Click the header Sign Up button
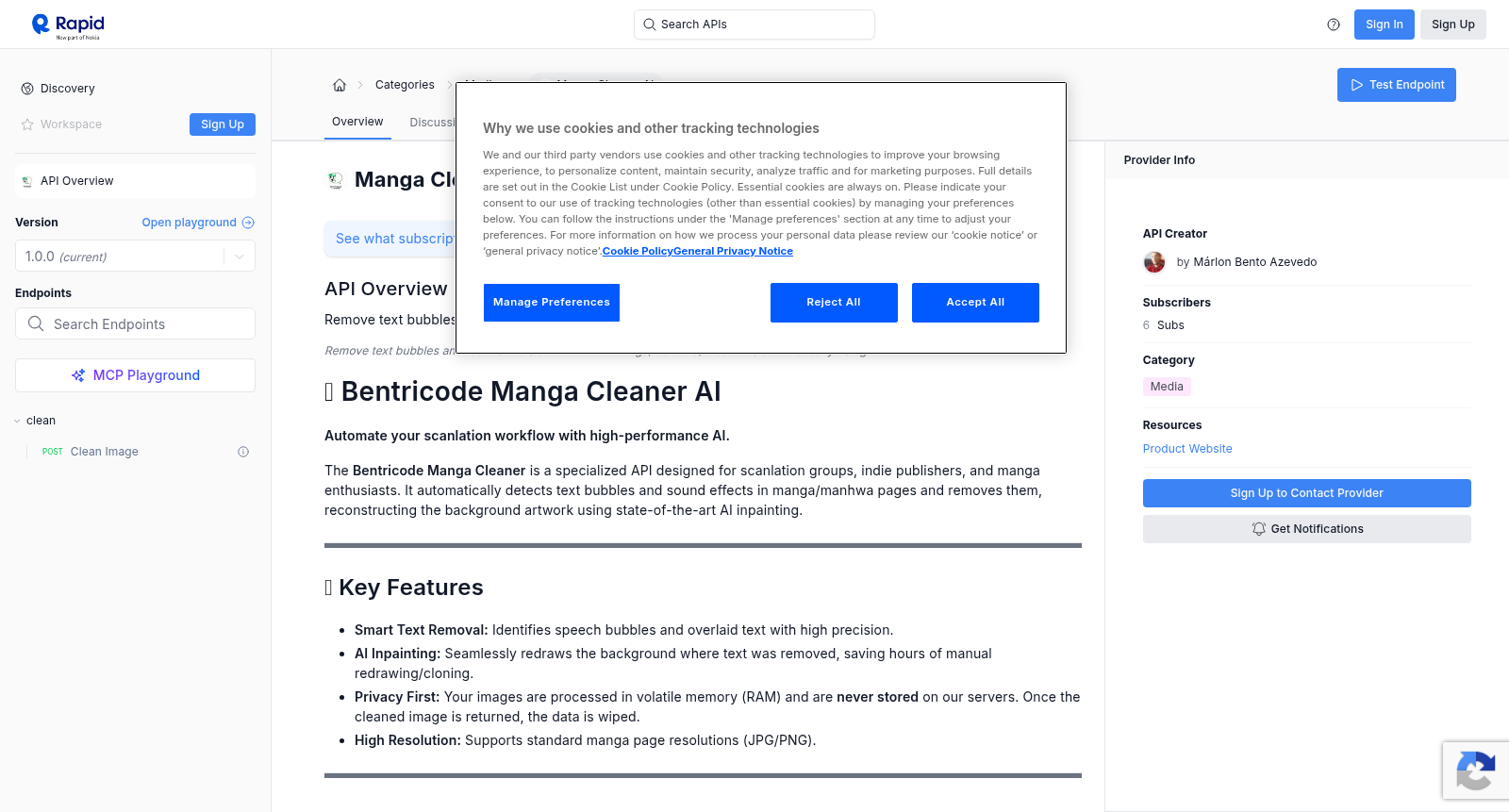 tap(1452, 25)
